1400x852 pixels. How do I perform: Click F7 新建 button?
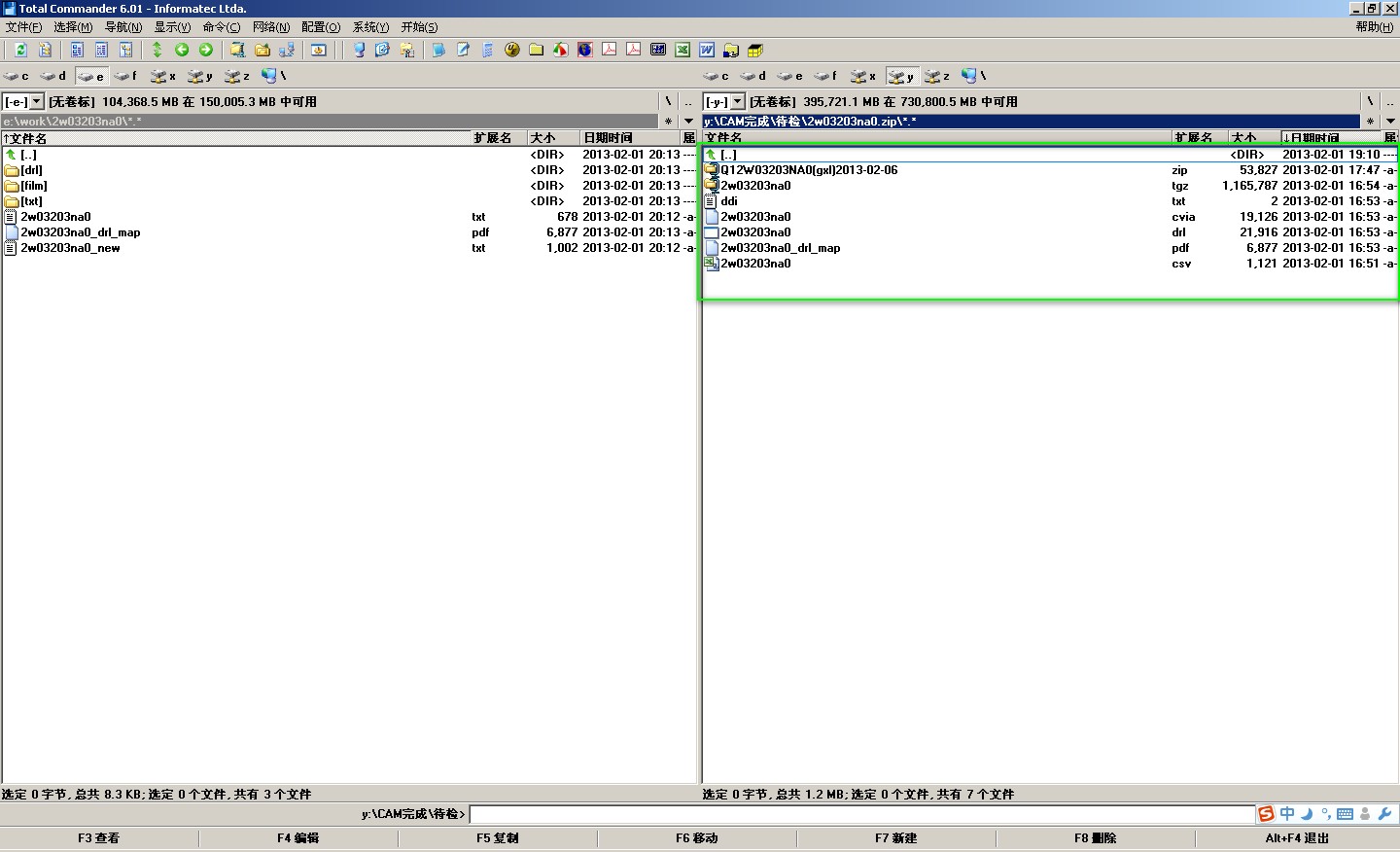tap(896, 838)
